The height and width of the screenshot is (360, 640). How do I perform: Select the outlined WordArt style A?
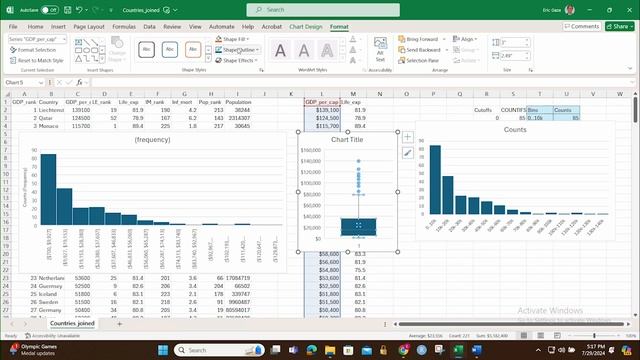click(x=327, y=51)
